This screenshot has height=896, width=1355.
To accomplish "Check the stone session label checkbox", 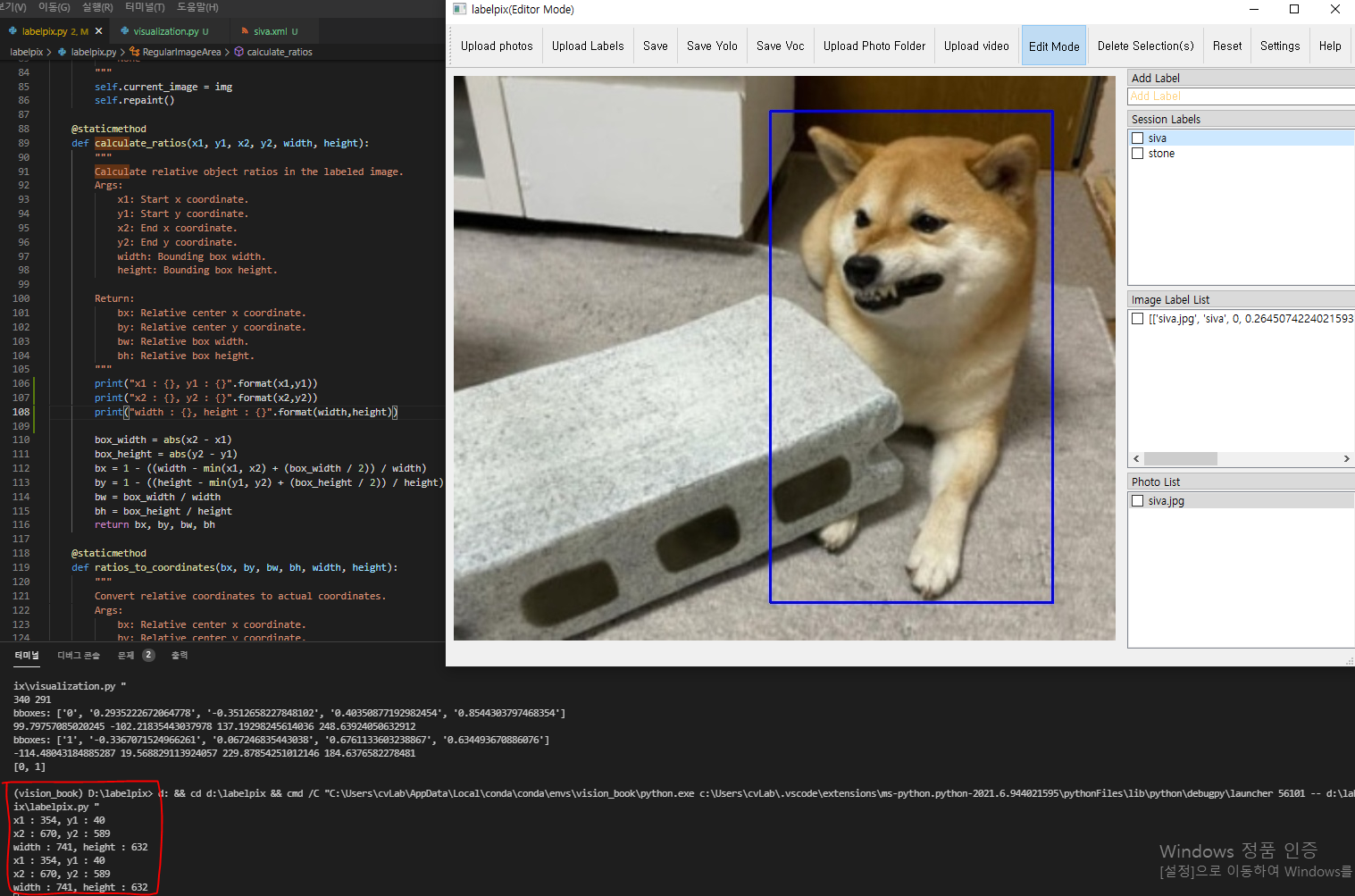I will (1138, 154).
